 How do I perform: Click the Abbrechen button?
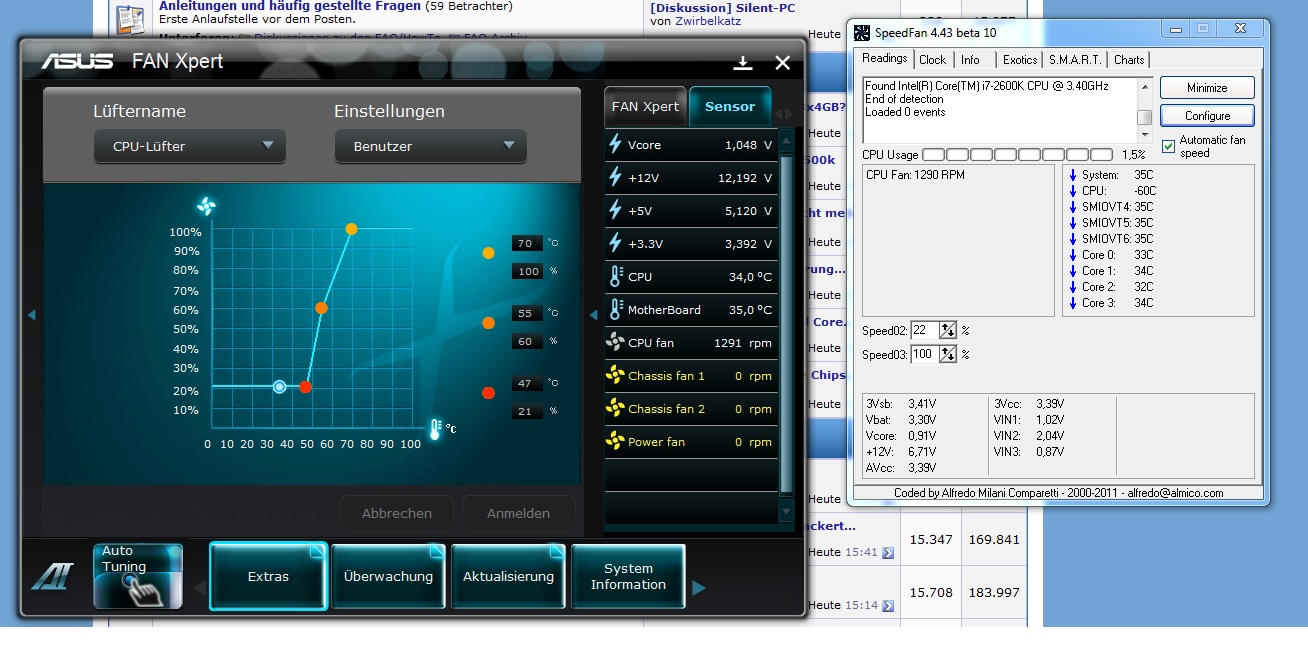(397, 513)
